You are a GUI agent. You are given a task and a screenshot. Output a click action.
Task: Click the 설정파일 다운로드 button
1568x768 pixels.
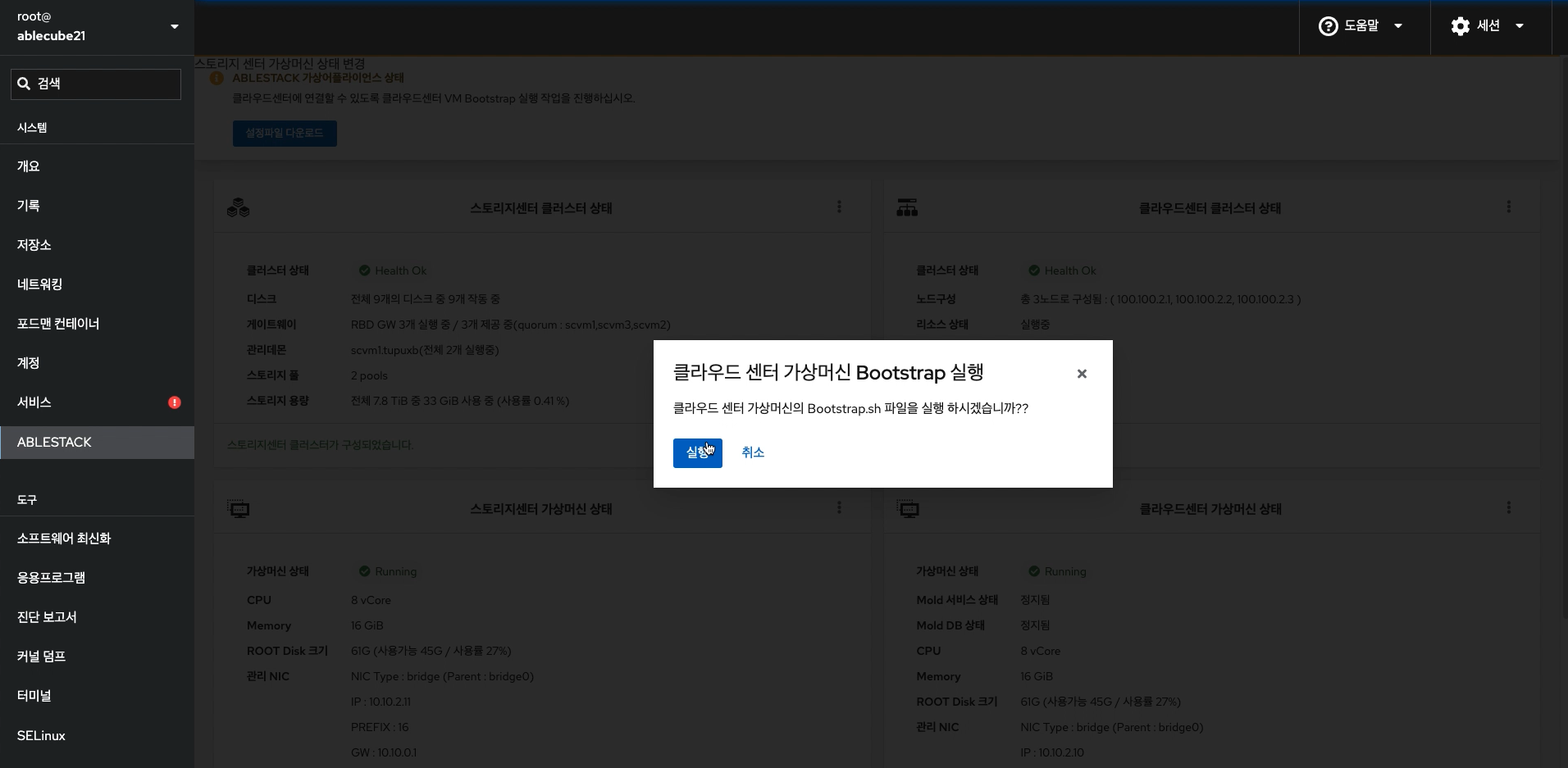285,133
